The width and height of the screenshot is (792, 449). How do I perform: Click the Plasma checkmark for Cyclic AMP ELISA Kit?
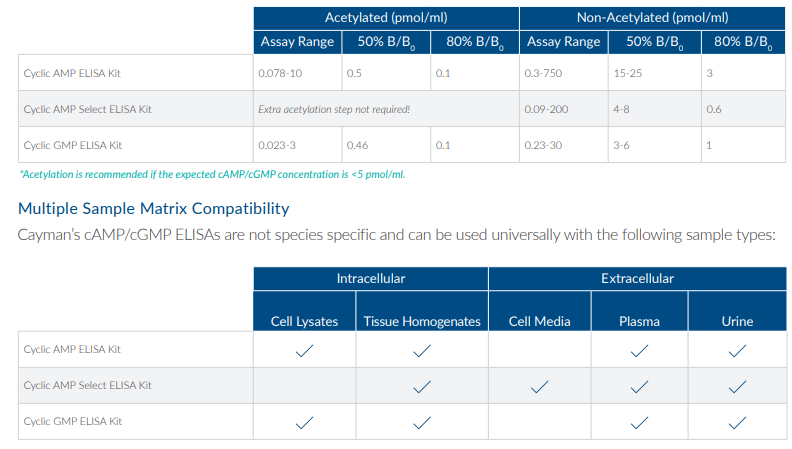point(639,350)
